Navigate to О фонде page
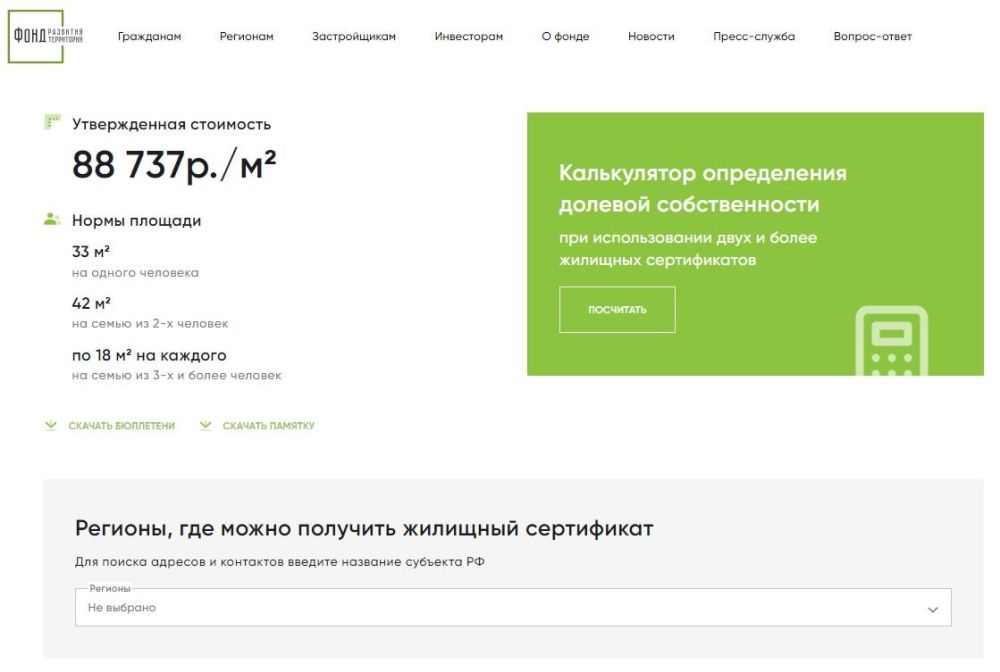 coord(565,37)
